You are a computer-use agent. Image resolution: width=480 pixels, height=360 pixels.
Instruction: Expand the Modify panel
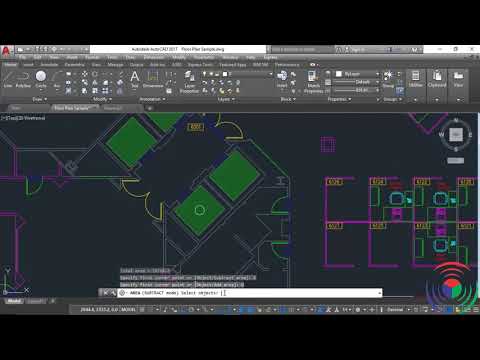102,99
